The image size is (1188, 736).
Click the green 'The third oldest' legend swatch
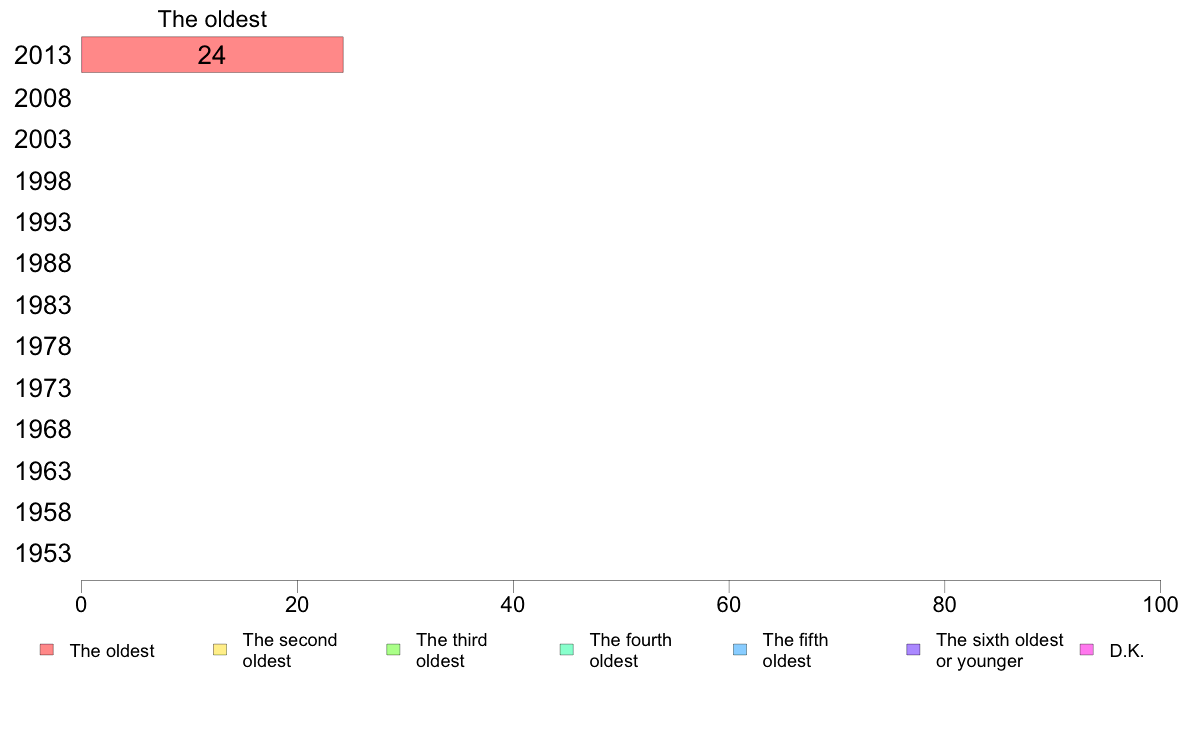[x=393, y=650]
